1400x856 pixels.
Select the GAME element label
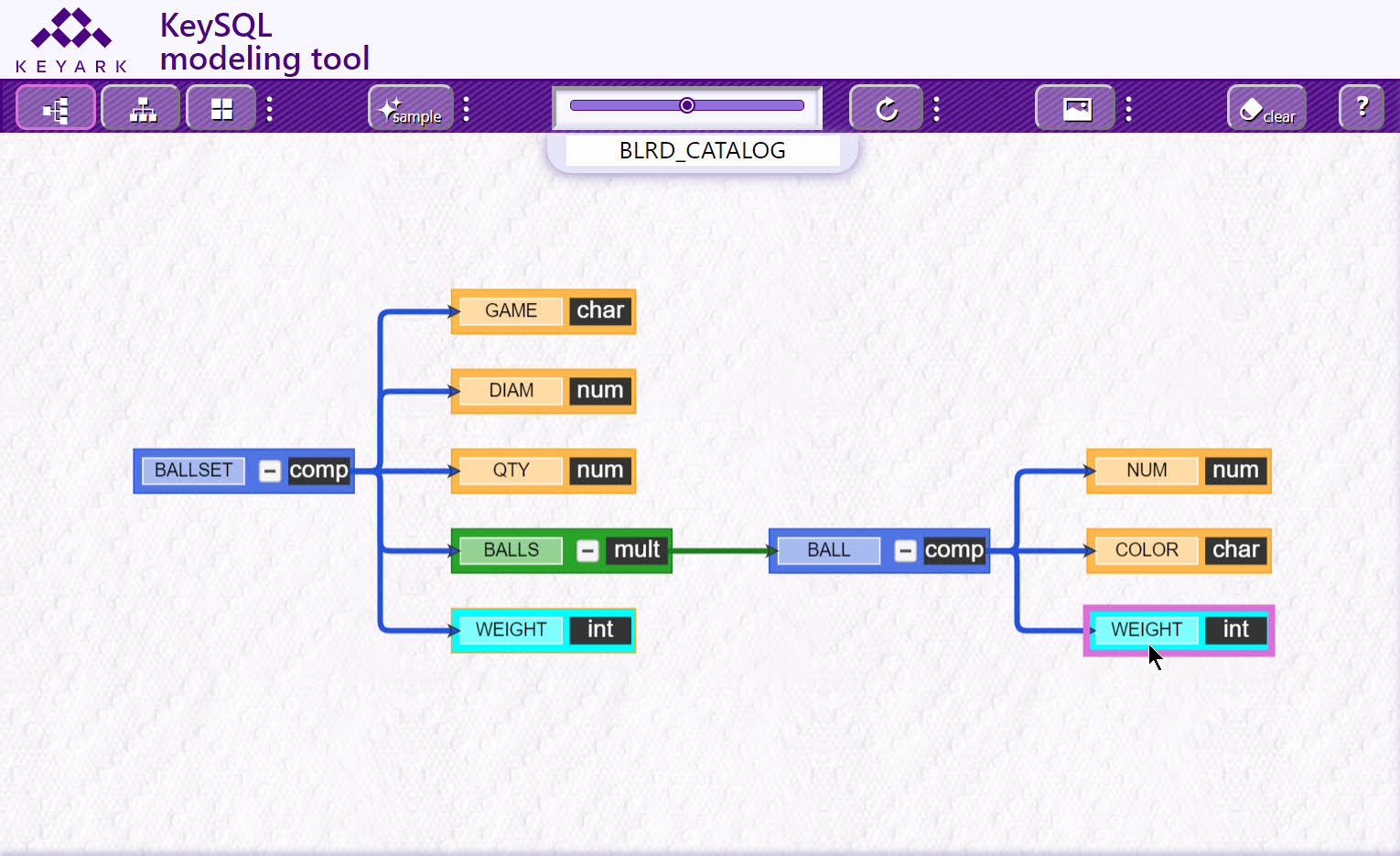click(511, 311)
